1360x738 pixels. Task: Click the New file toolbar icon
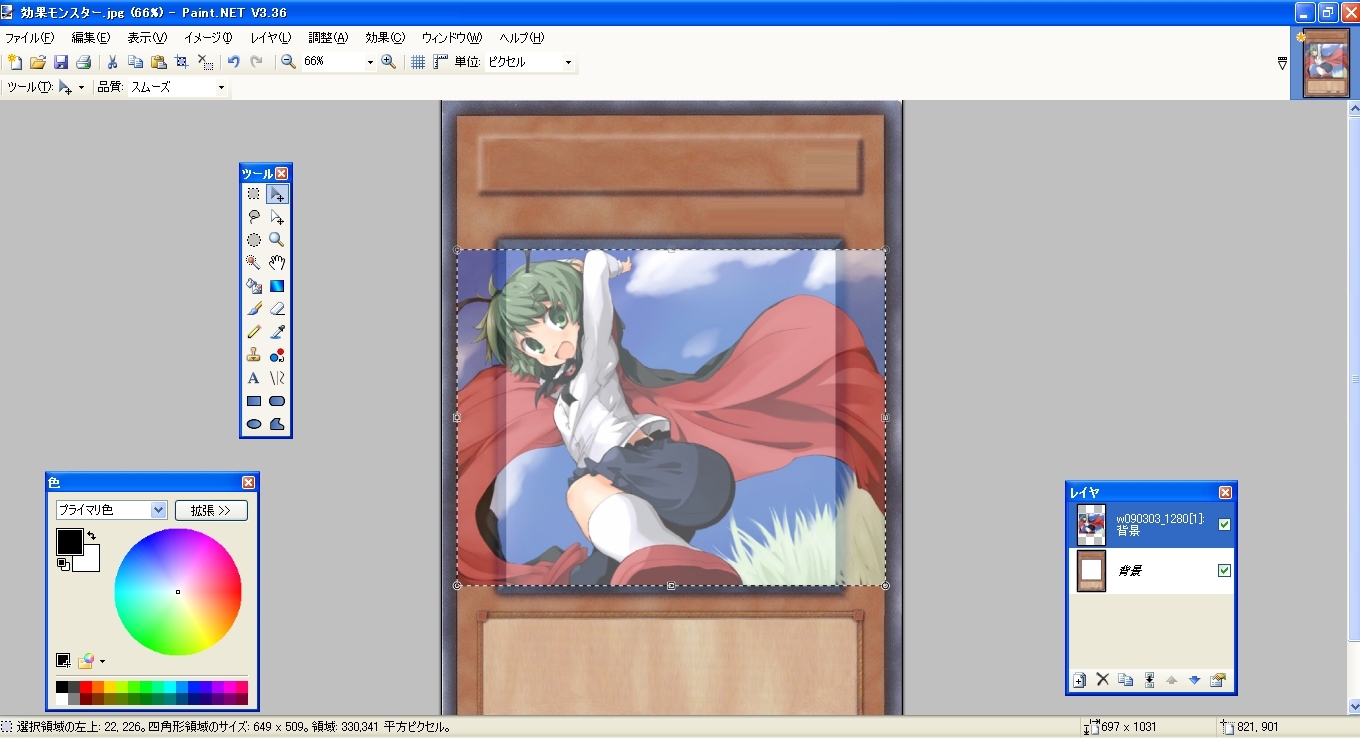pos(15,62)
